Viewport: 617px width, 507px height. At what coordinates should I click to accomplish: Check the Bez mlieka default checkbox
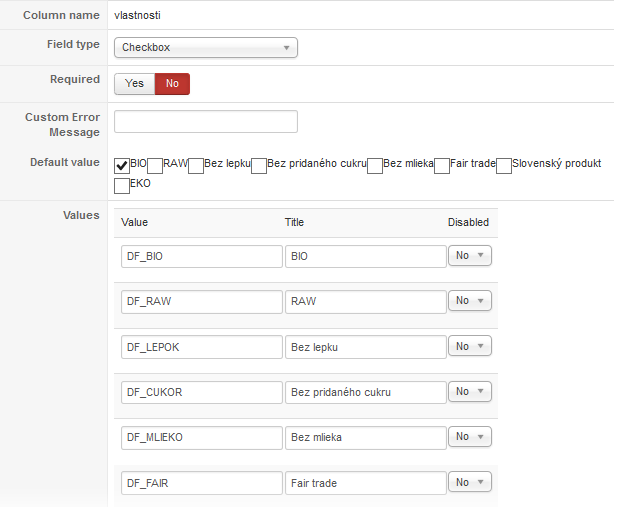coord(375,165)
